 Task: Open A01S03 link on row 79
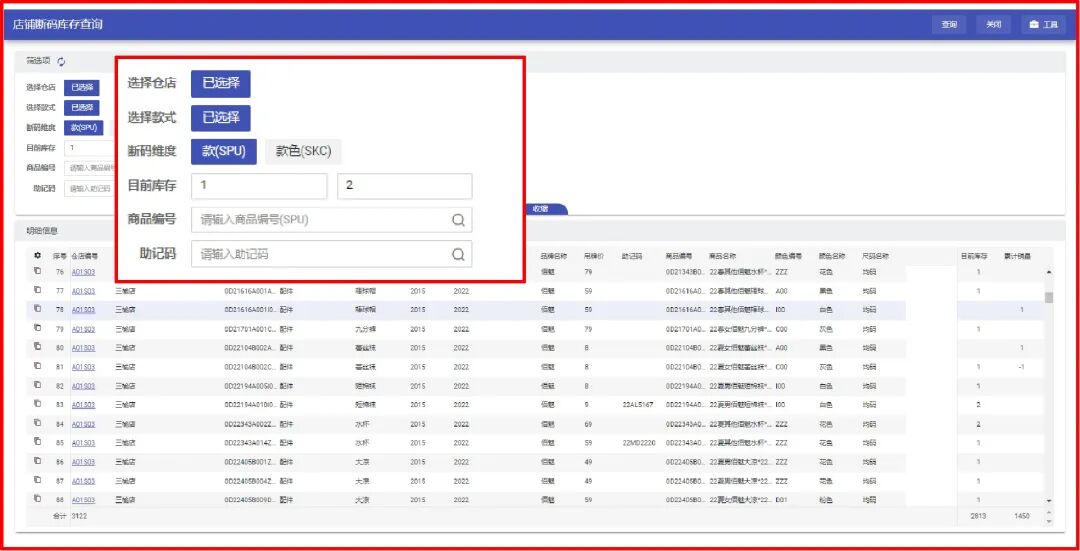coord(83,329)
